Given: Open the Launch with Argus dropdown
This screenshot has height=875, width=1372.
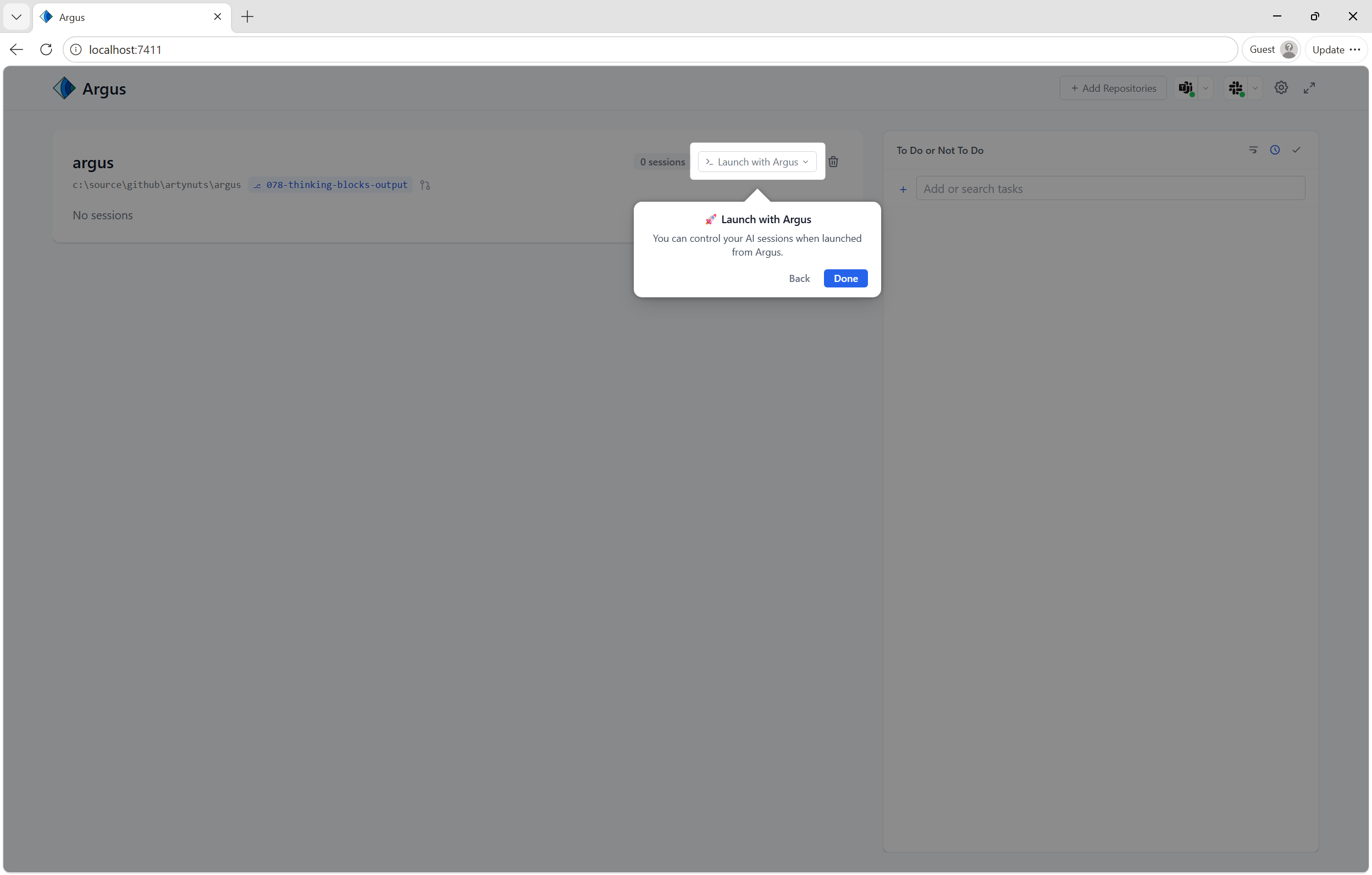Looking at the screenshot, I should (x=757, y=162).
